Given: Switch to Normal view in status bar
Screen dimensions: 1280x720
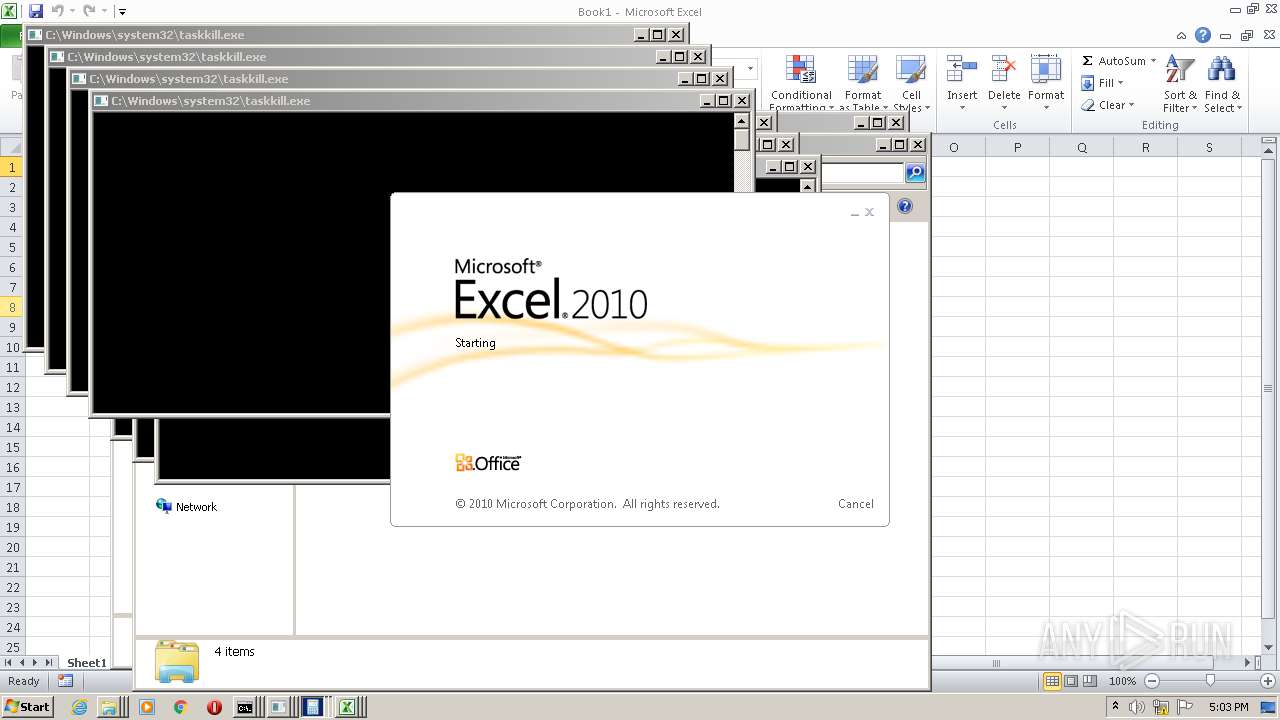Looking at the screenshot, I should click(1052, 681).
